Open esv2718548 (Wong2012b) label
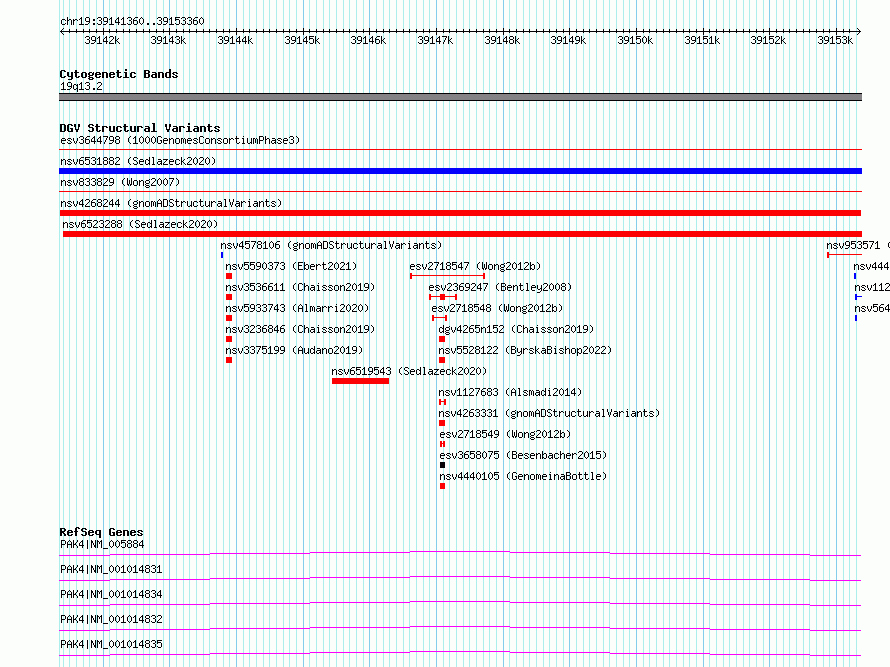This screenshot has width=890, height=667. (x=497, y=308)
